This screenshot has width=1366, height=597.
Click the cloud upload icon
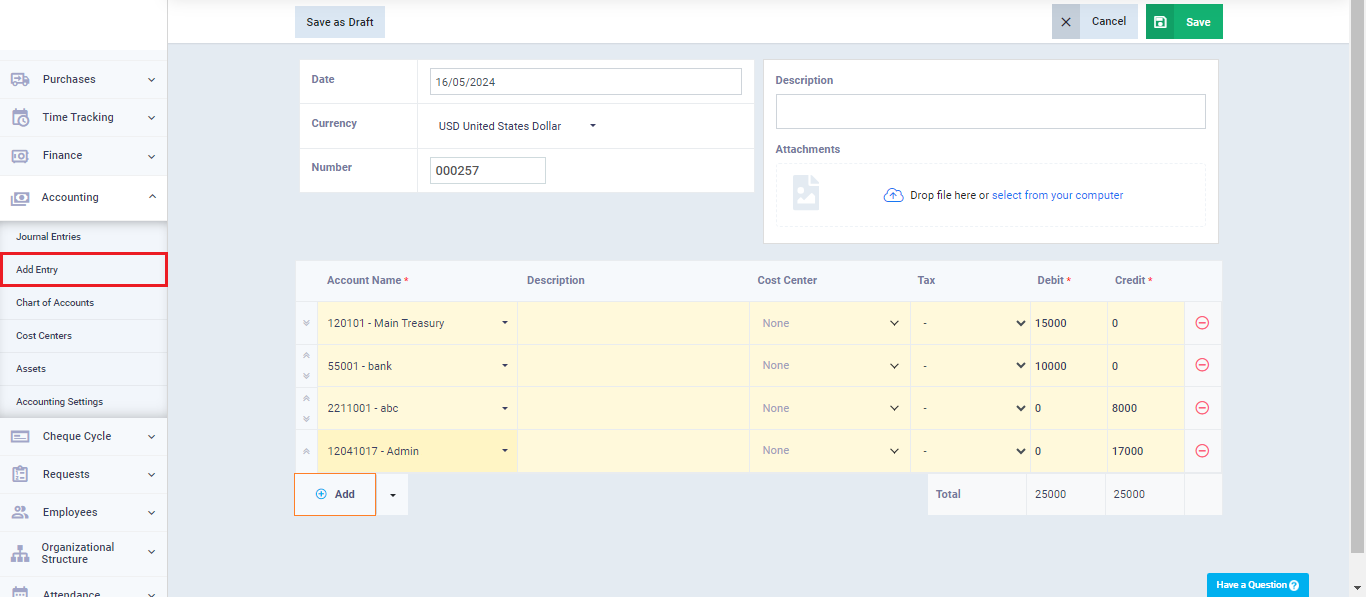tap(893, 195)
